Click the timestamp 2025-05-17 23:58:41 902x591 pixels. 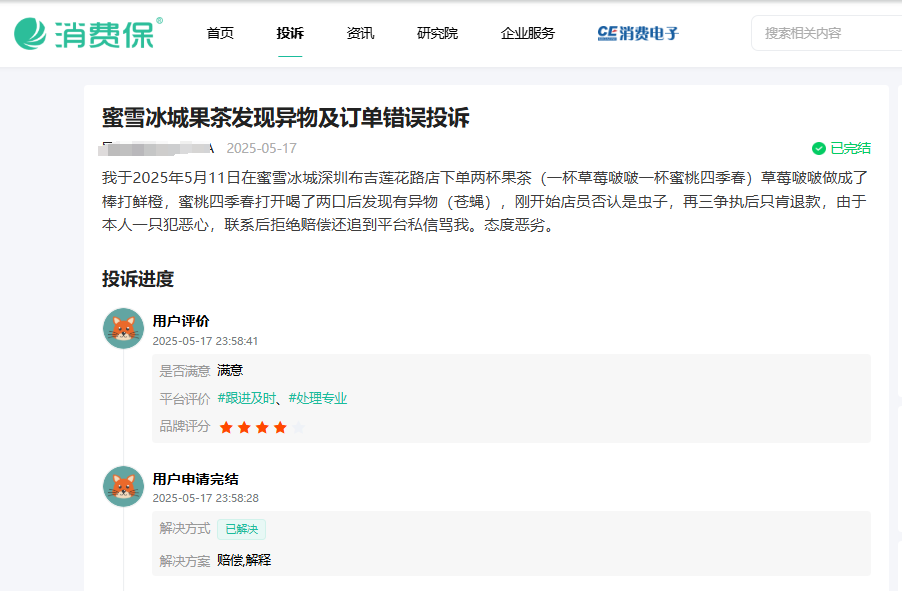point(205,341)
